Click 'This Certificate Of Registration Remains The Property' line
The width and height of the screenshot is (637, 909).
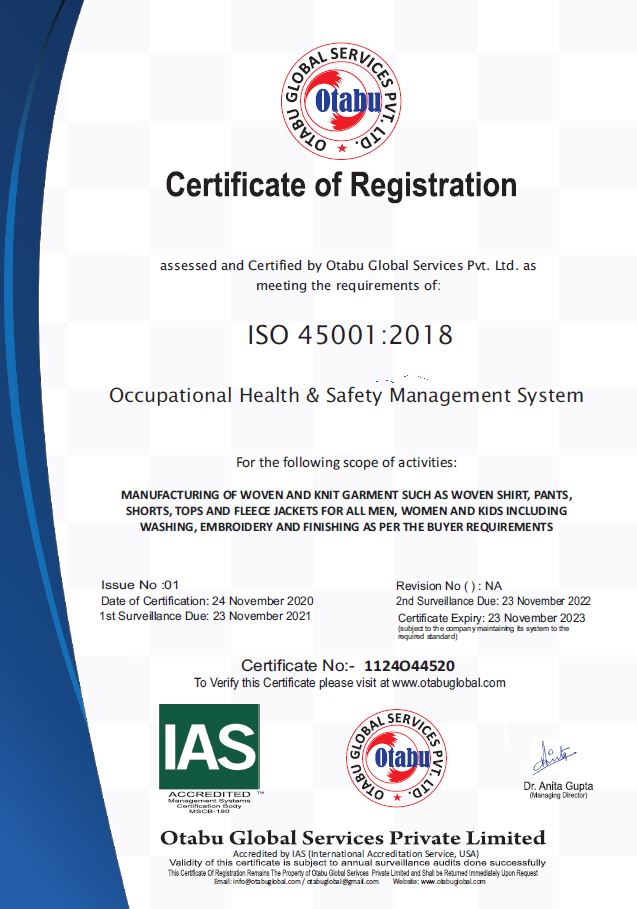[353, 872]
